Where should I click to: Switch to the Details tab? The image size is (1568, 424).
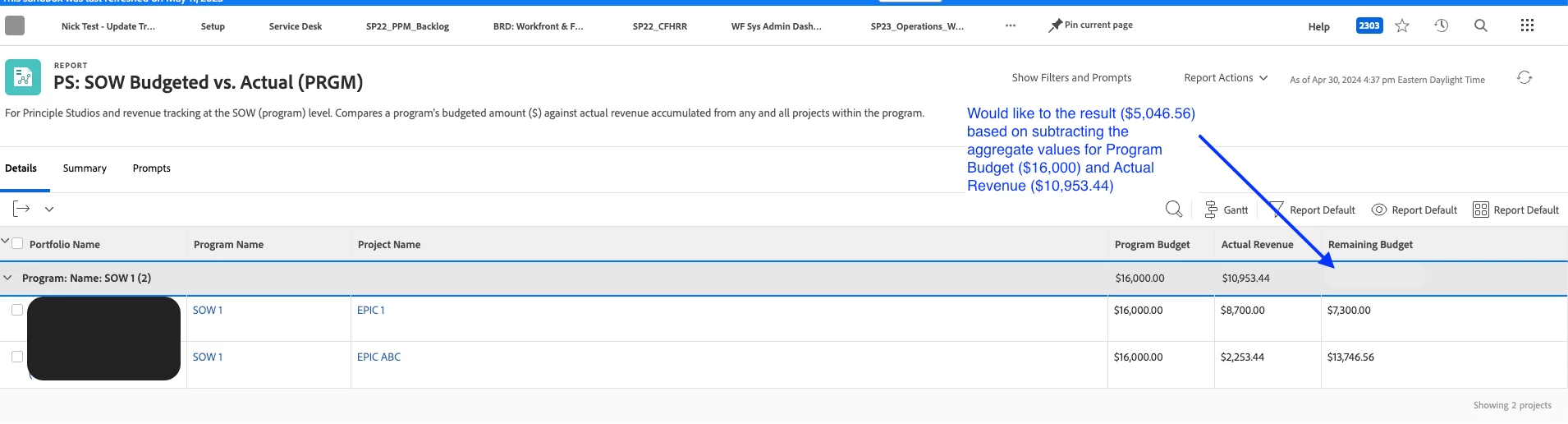coord(21,168)
